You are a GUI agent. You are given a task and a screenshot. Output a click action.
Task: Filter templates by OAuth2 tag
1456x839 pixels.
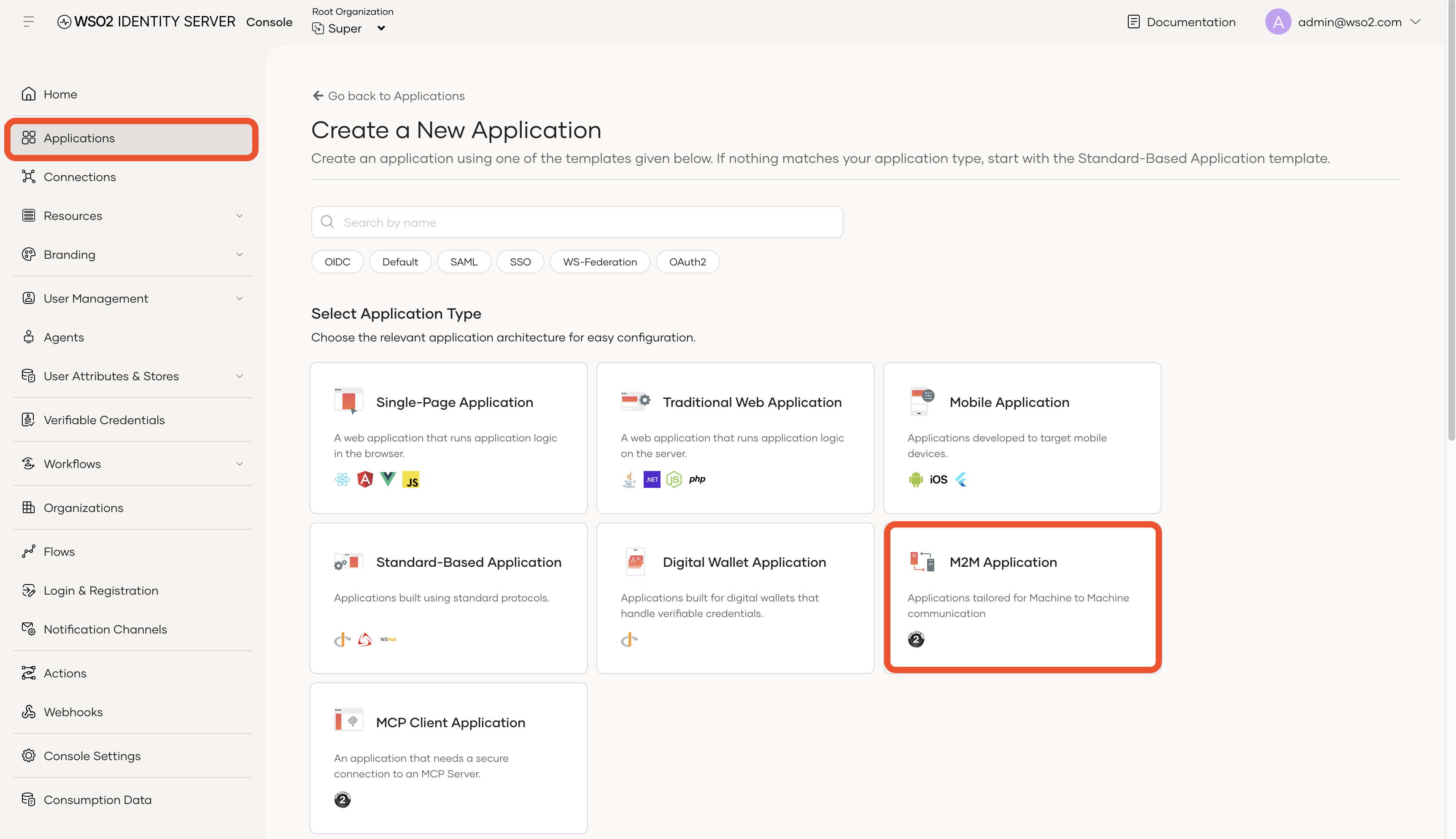click(688, 262)
